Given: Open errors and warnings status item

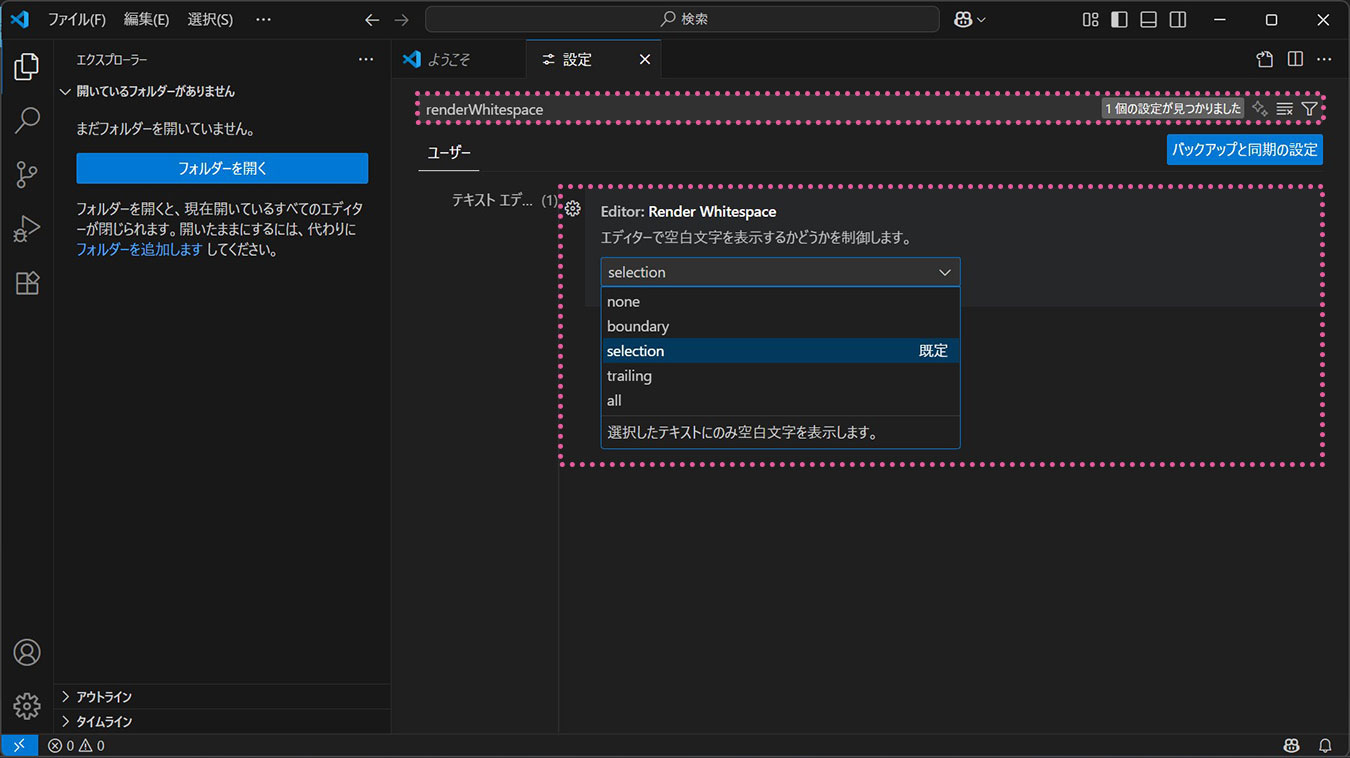Looking at the screenshot, I should click(x=76, y=745).
